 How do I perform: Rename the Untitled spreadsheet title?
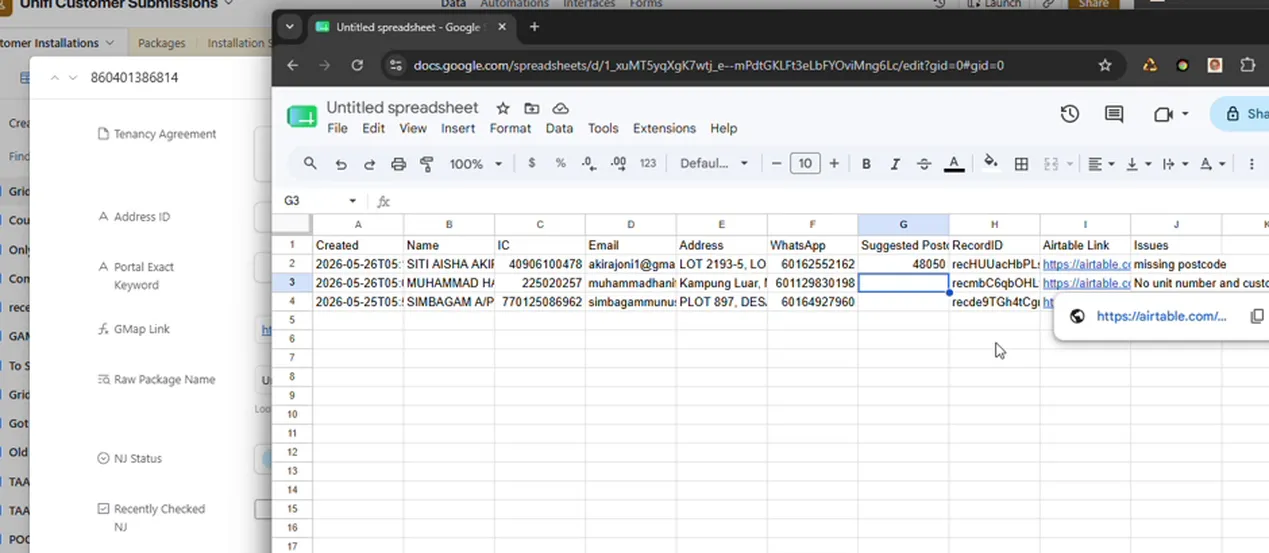pyautogui.click(x=402, y=107)
